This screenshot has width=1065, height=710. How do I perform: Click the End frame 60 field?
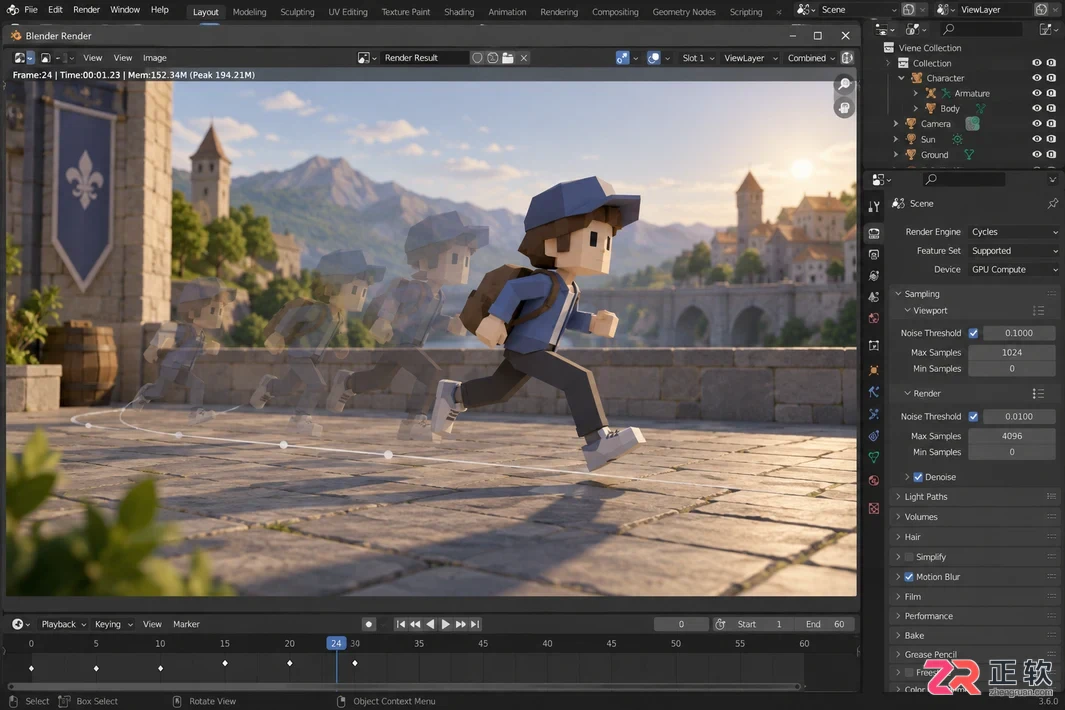click(x=825, y=624)
